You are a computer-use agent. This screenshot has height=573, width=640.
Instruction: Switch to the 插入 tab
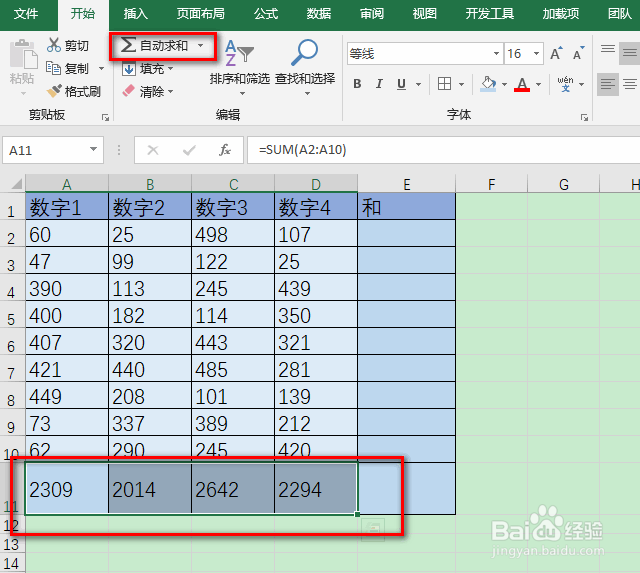136,14
